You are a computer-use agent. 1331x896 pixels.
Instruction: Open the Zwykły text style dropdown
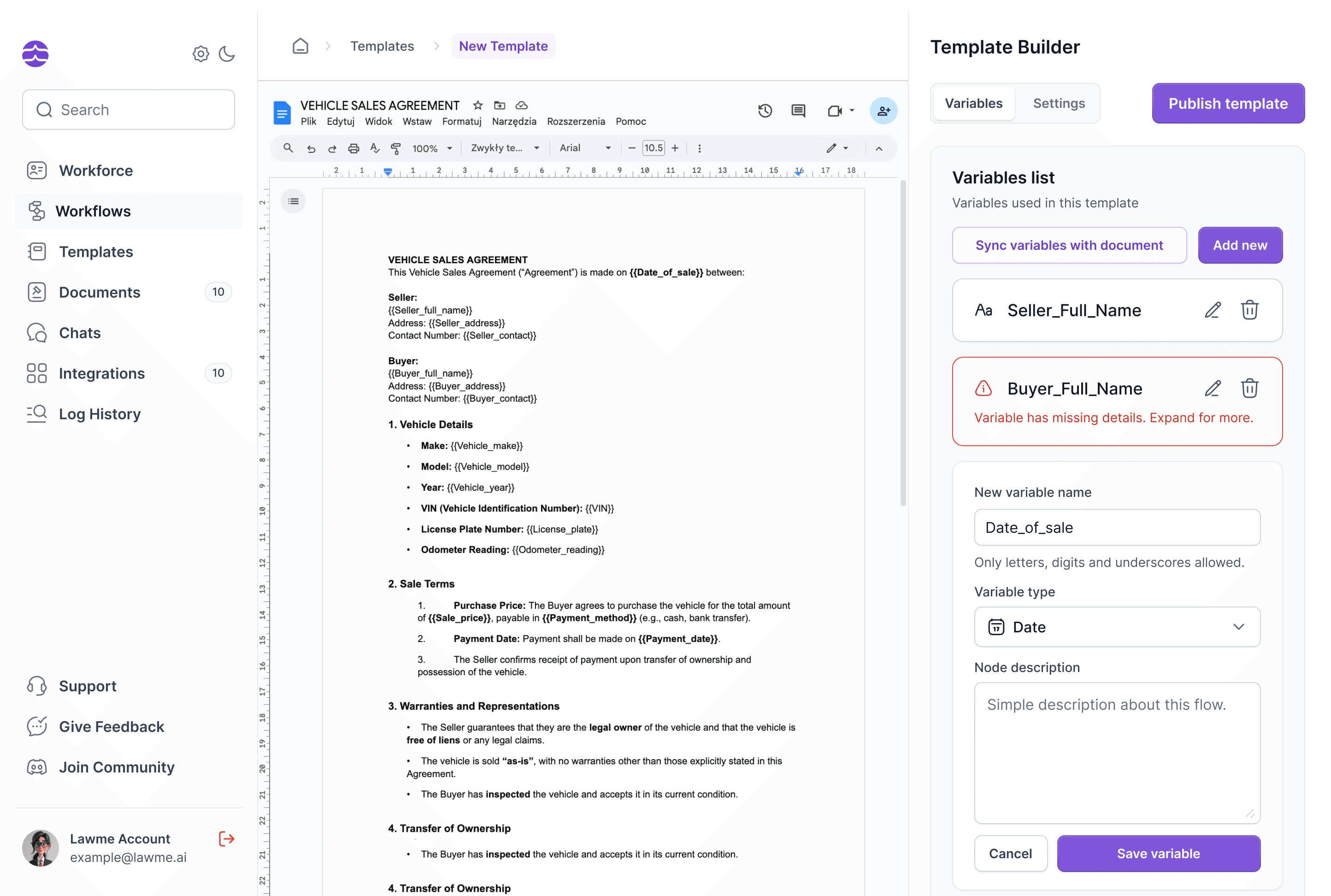click(505, 148)
